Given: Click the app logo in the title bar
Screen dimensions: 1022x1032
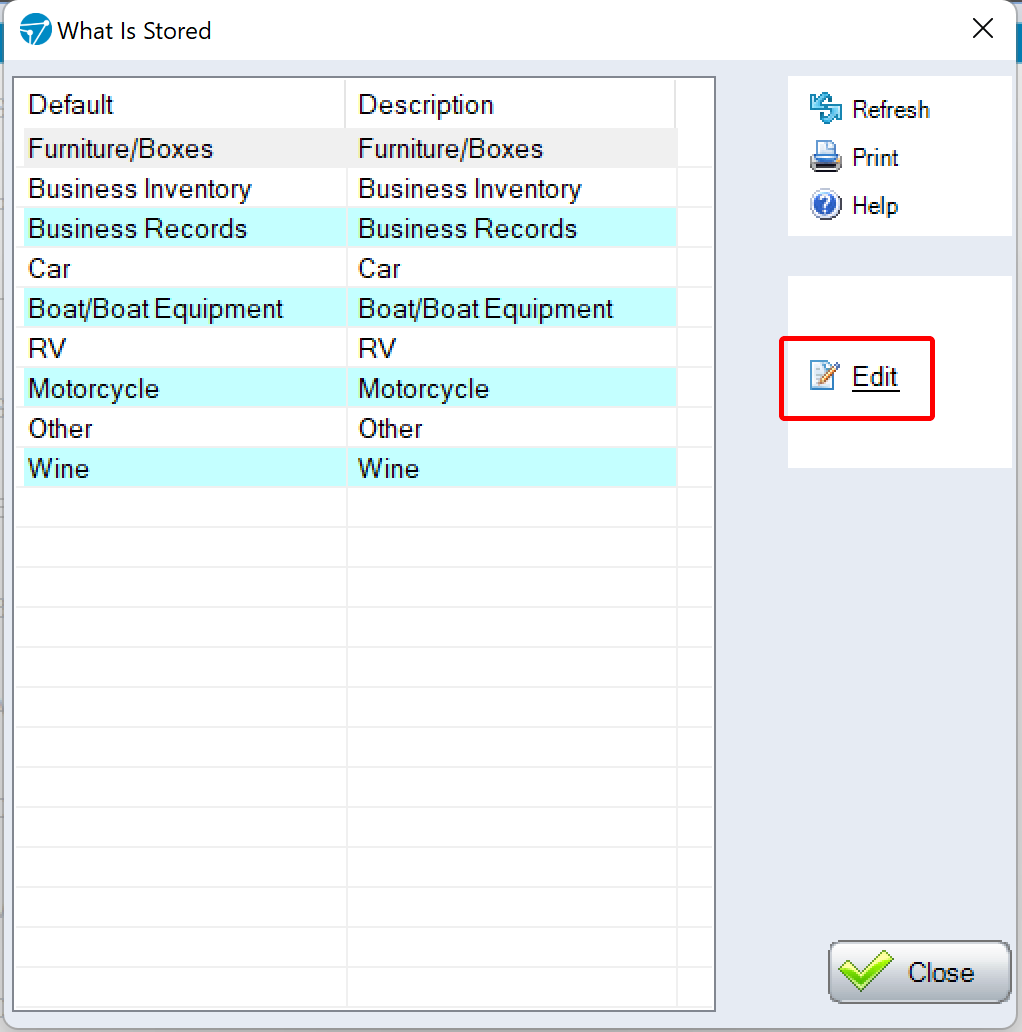Looking at the screenshot, I should point(36,30).
